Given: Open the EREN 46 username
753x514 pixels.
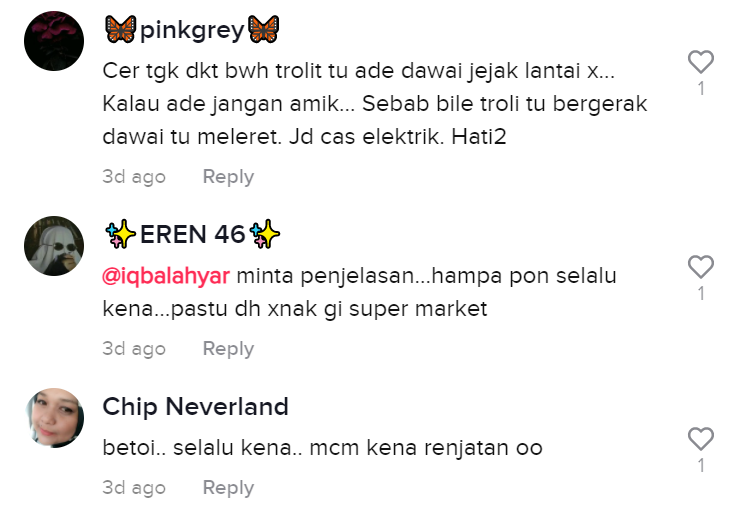Looking at the screenshot, I should pyautogui.click(x=192, y=235).
